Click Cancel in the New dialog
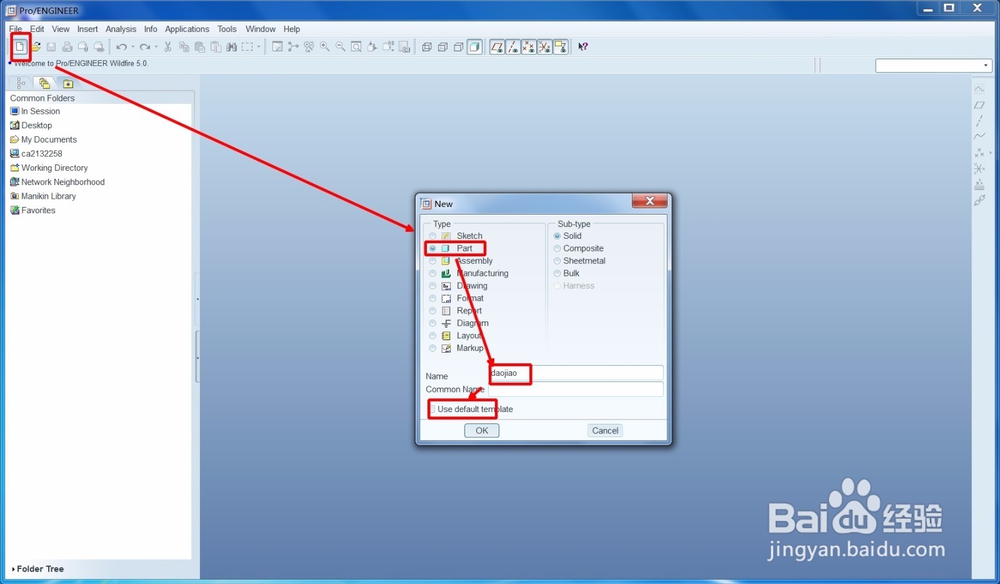1000x584 pixels. [605, 430]
